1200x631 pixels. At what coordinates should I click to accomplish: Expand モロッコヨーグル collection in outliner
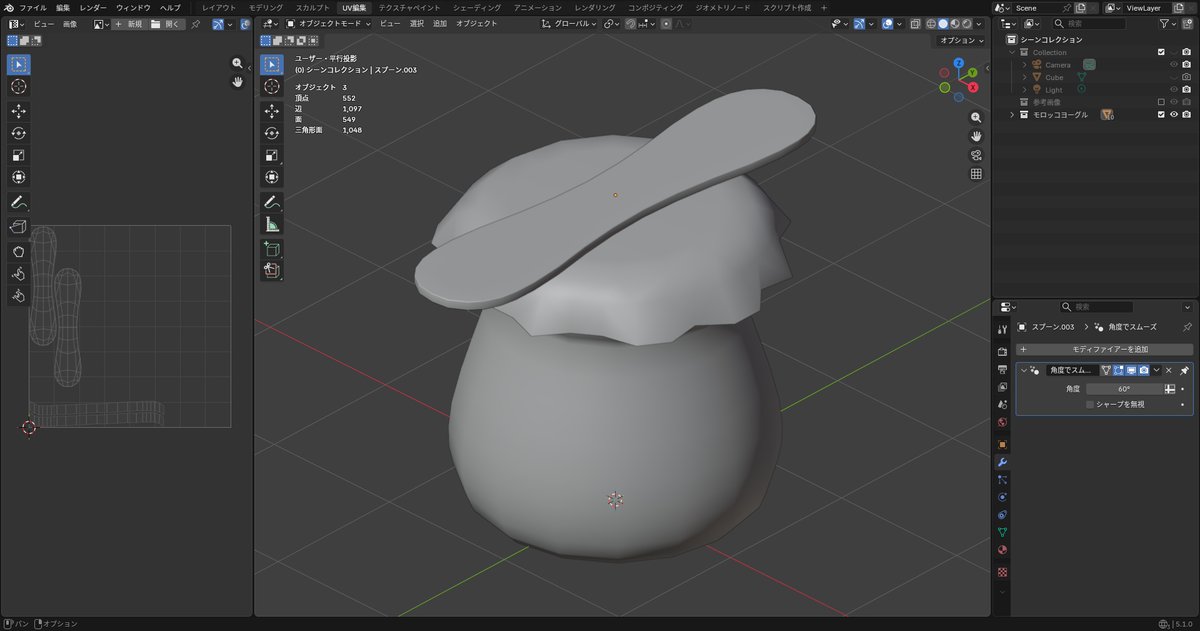point(1011,115)
